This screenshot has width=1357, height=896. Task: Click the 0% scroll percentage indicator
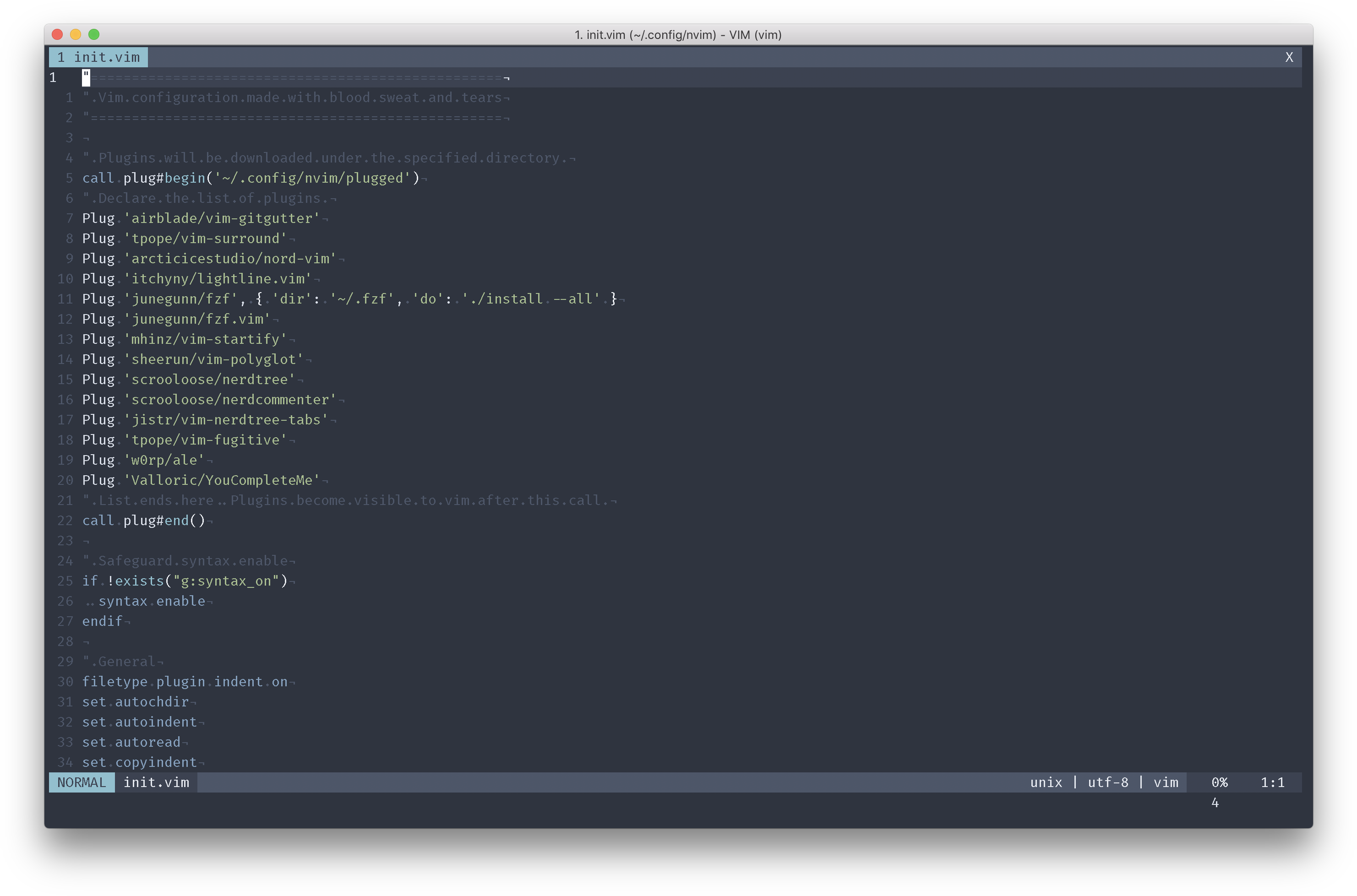coord(1219,782)
